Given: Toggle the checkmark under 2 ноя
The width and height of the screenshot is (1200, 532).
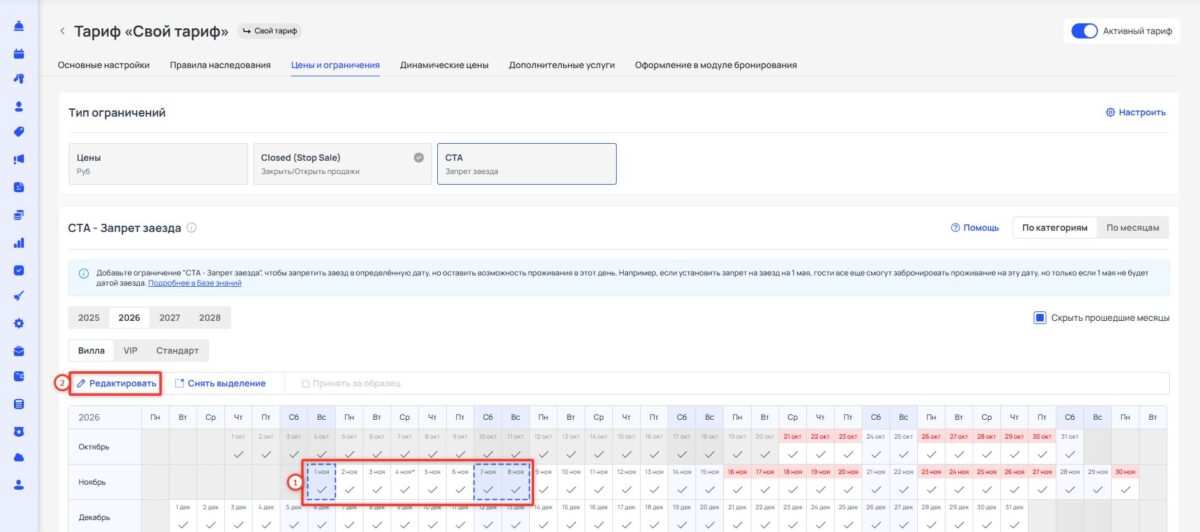Looking at the screenshot, I should tap(349, 489).
